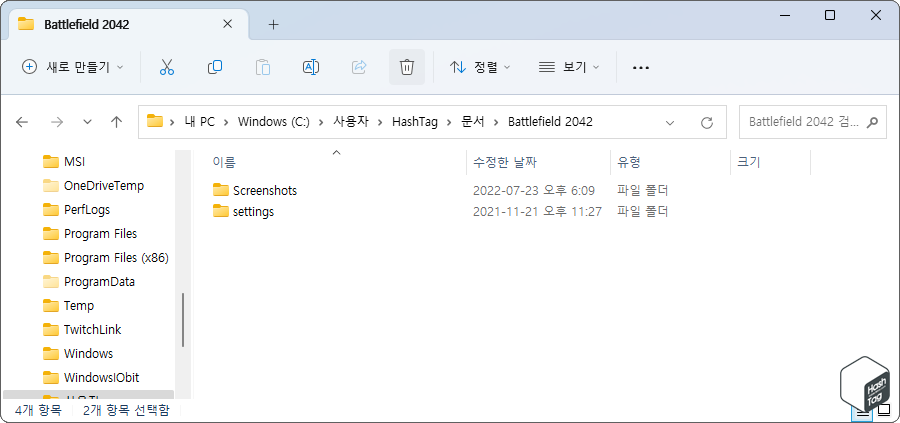
Task: Select PerfLogs in navigation tree
Action: click(x=87, y=209)
